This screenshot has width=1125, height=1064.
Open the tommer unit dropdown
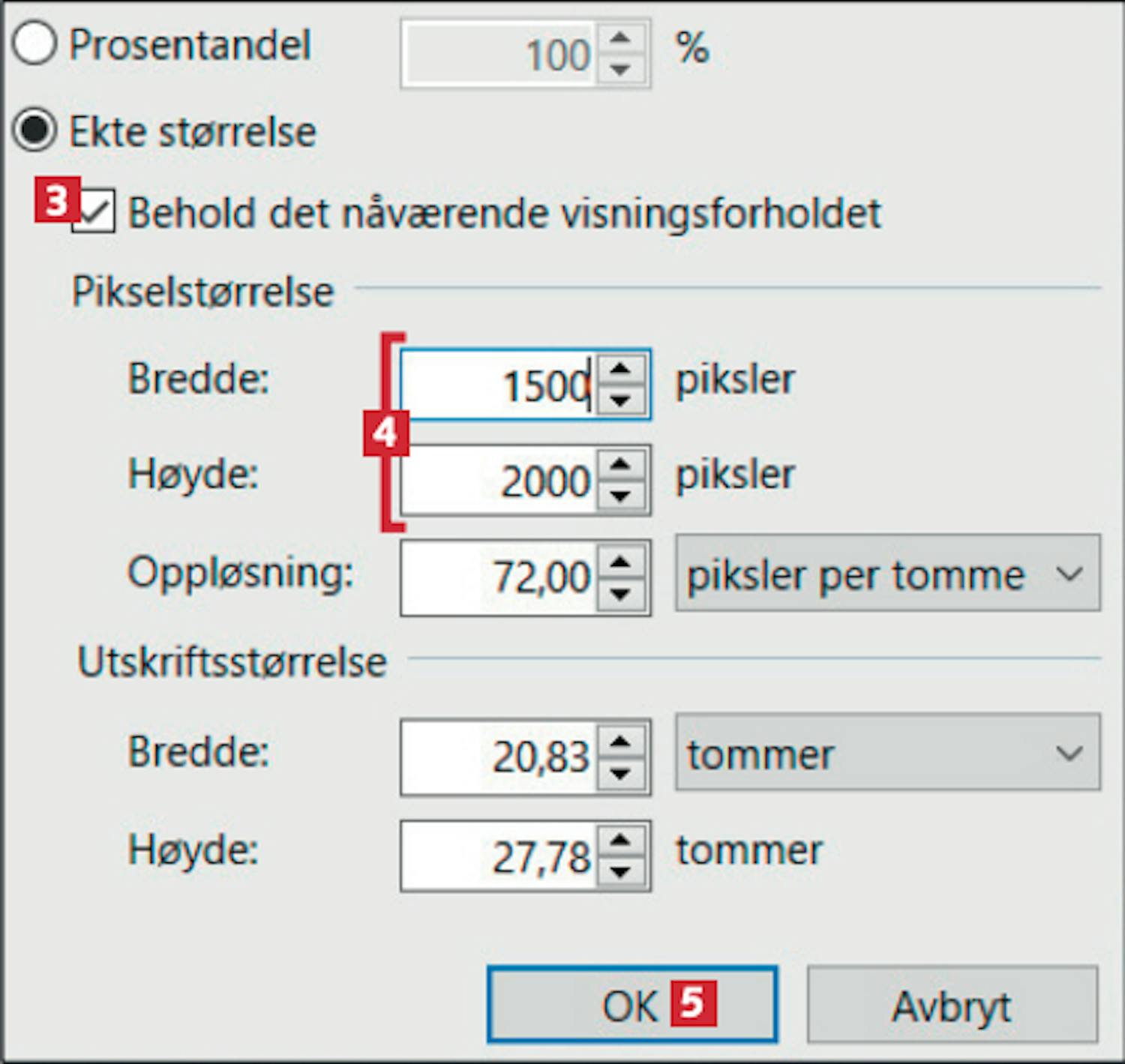point(887,753)
